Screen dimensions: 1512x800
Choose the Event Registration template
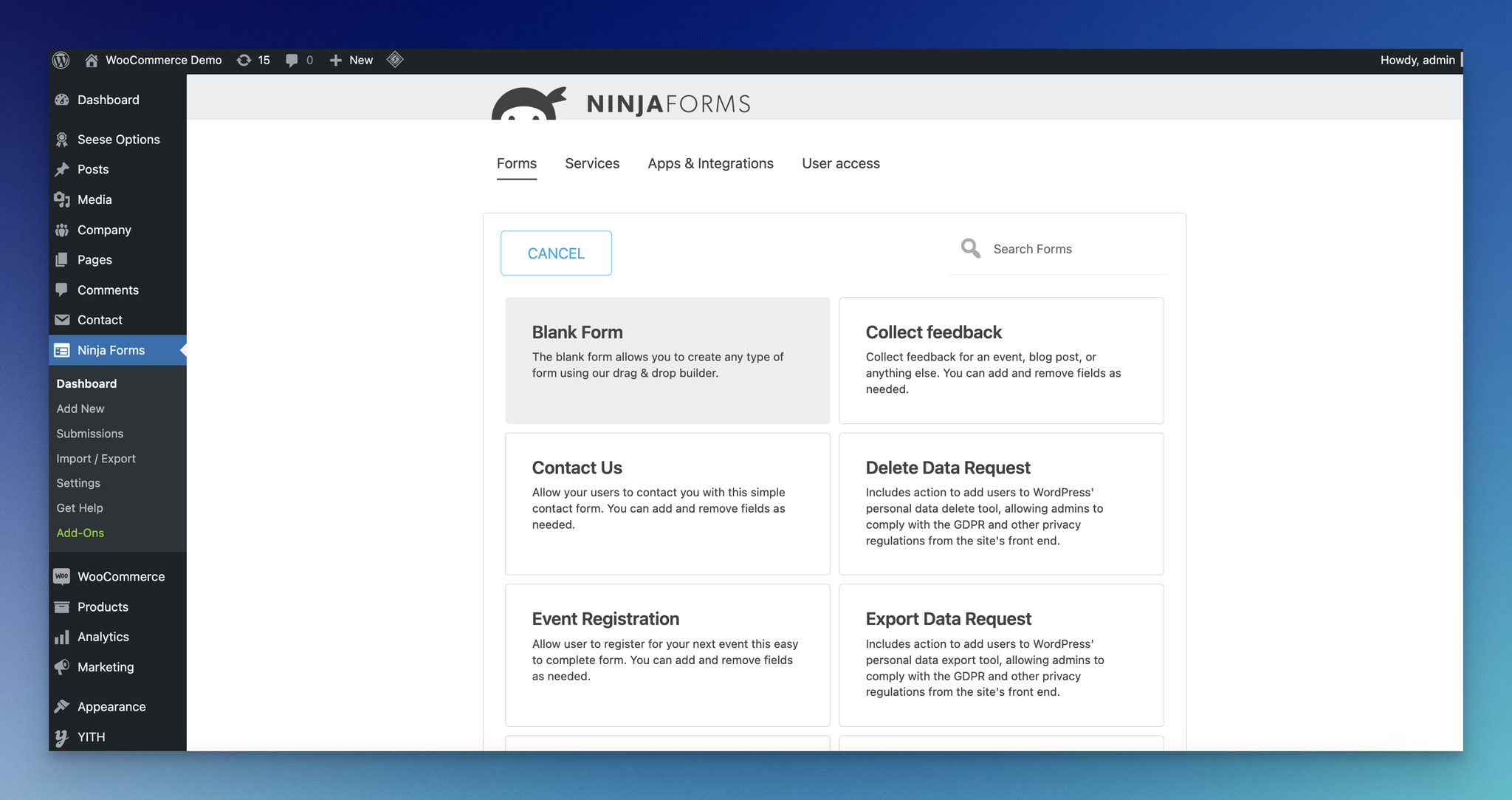667,655
